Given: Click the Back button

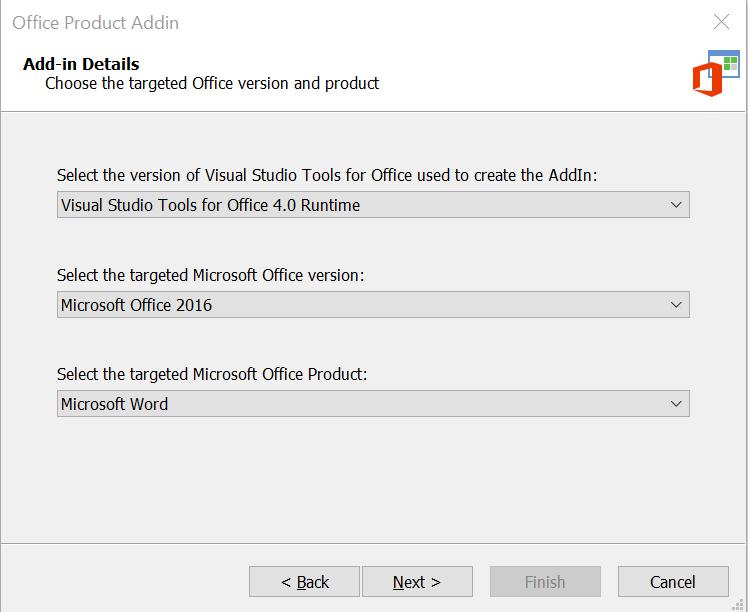Looking at the screenshot, I should pos(304,581).
